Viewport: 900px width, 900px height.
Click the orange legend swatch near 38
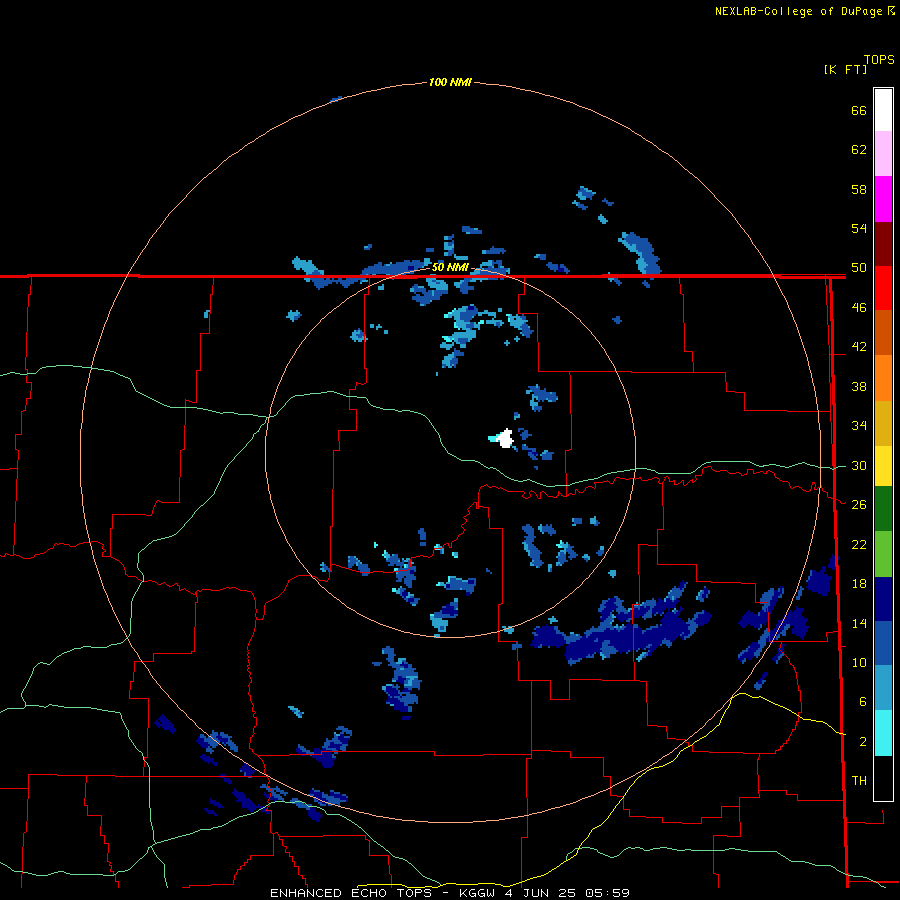(x=883, y=378)
